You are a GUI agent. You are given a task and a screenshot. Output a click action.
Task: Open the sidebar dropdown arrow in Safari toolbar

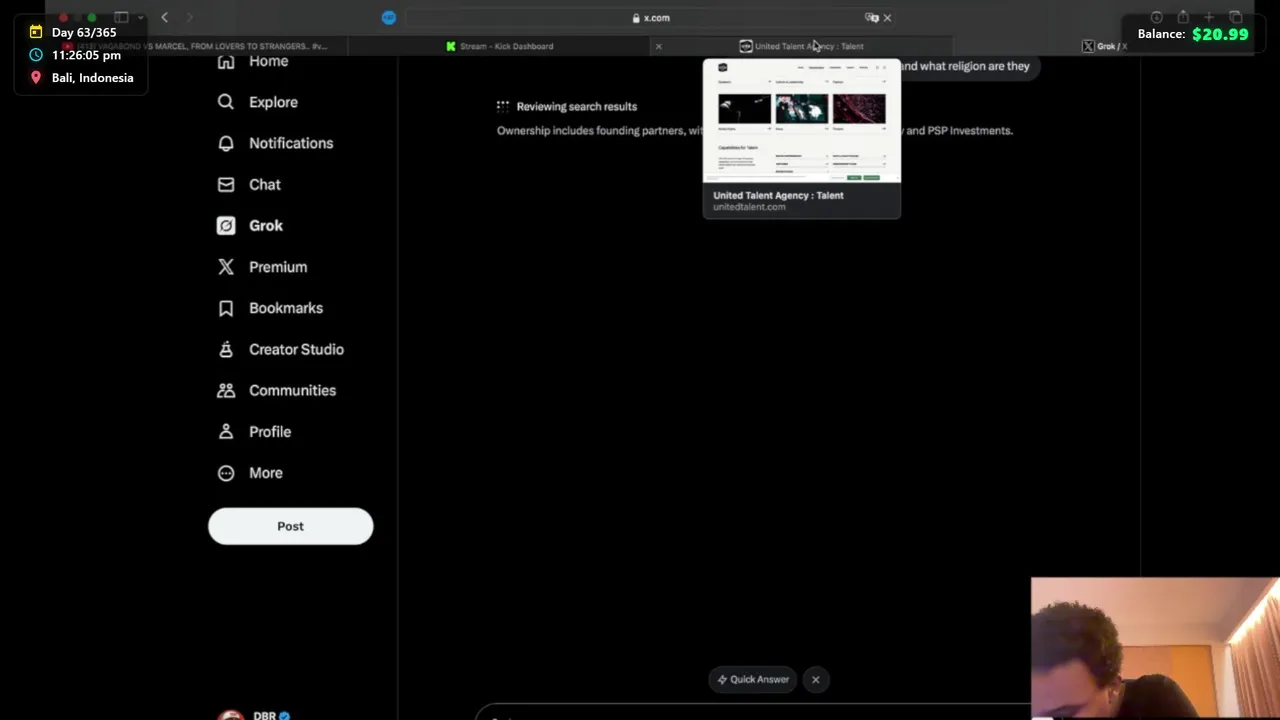140,17
